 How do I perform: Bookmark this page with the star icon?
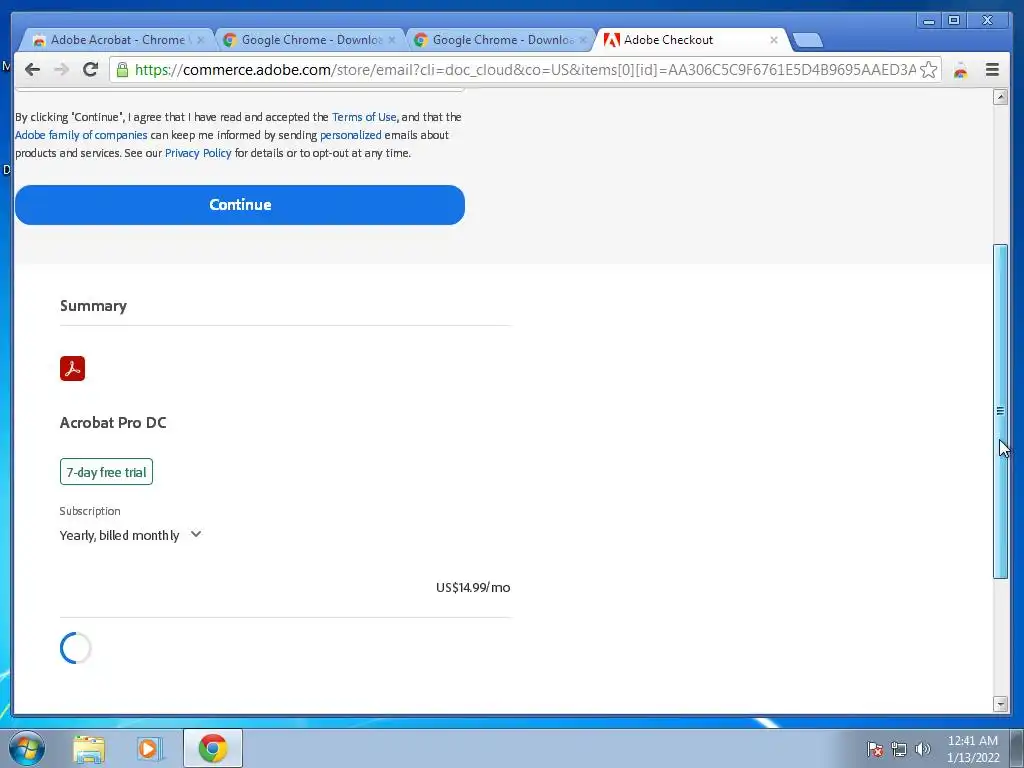pyautogui.click(x=928, y=70)
